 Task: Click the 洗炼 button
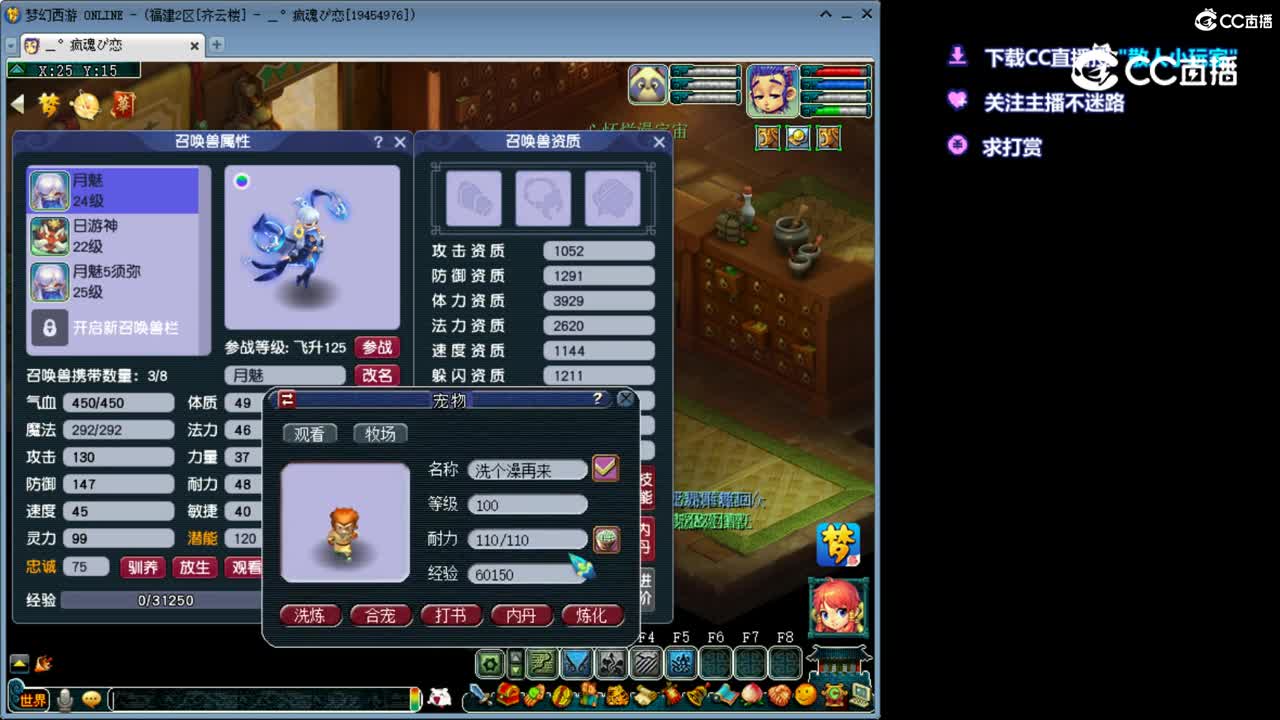pyautogui.click(x=310, y=615)
